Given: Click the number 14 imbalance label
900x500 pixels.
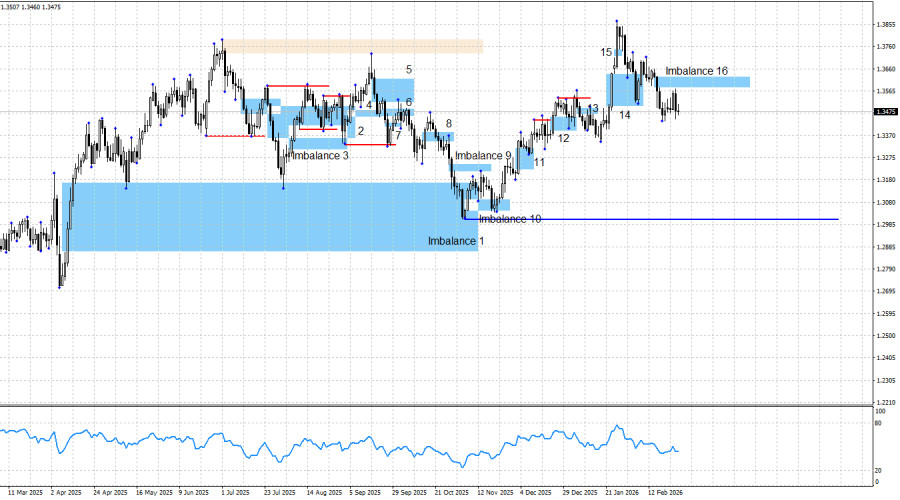Looking at the screenshot, I should tap(624, 115).
